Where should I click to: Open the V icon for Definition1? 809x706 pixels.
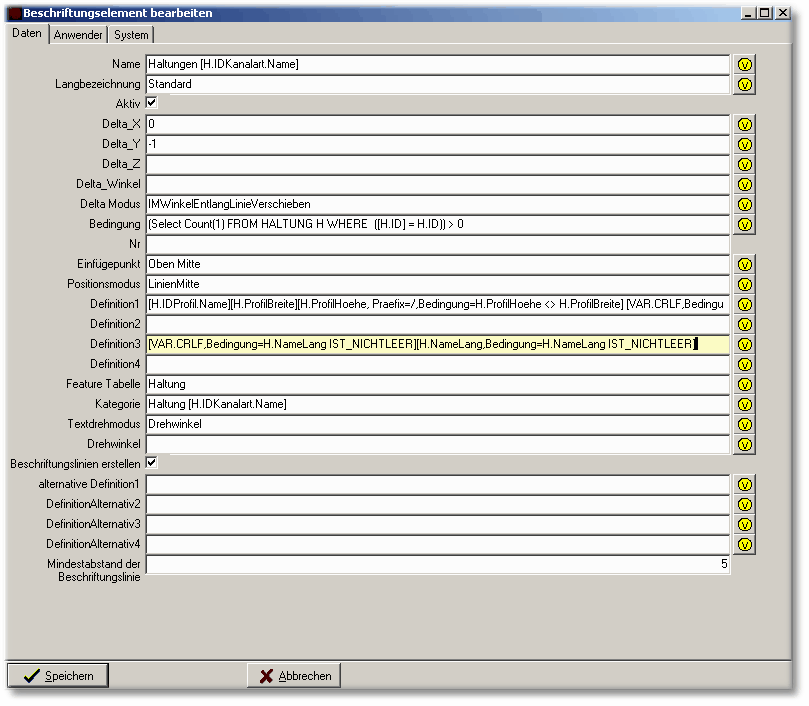pyautogui.click(x=744, y=304)
